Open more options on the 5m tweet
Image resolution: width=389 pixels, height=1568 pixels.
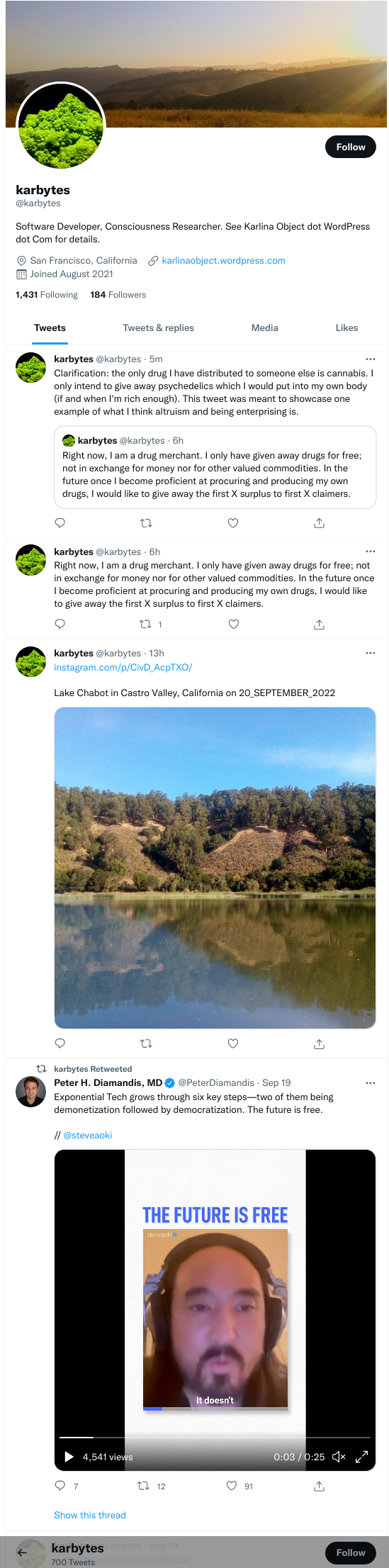371,359
